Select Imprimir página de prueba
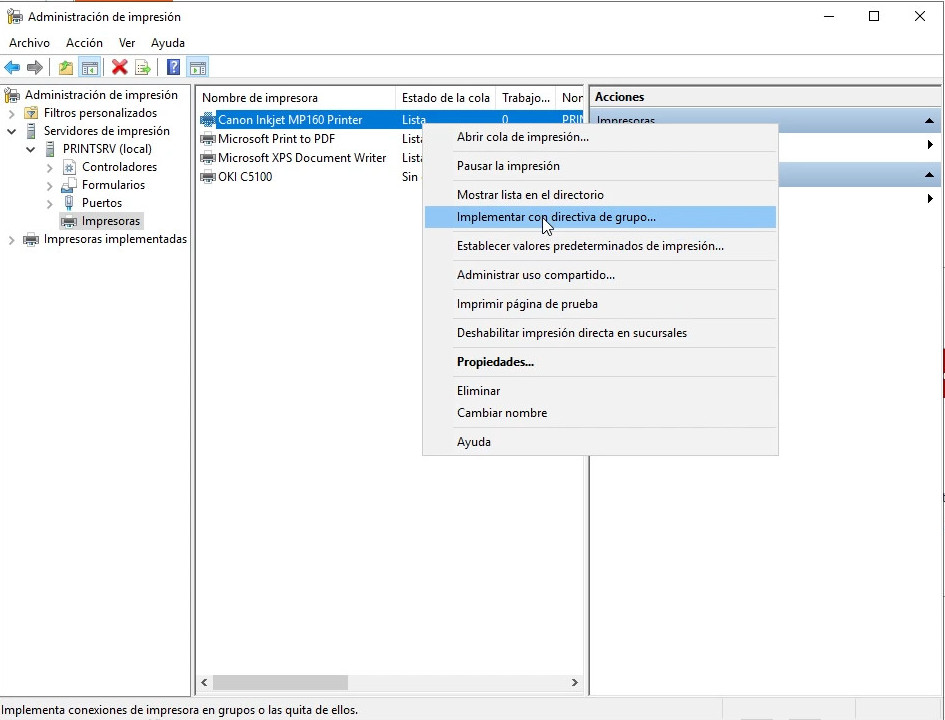 click(x=527, y=304)
